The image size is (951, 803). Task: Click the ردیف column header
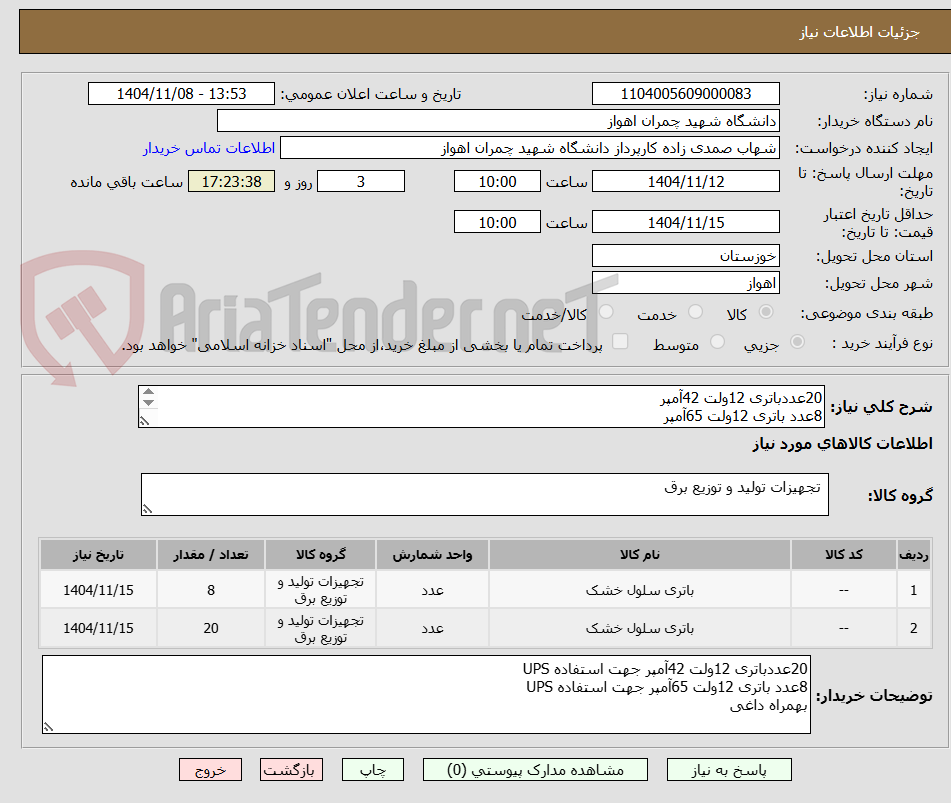(x=913, y=554)
